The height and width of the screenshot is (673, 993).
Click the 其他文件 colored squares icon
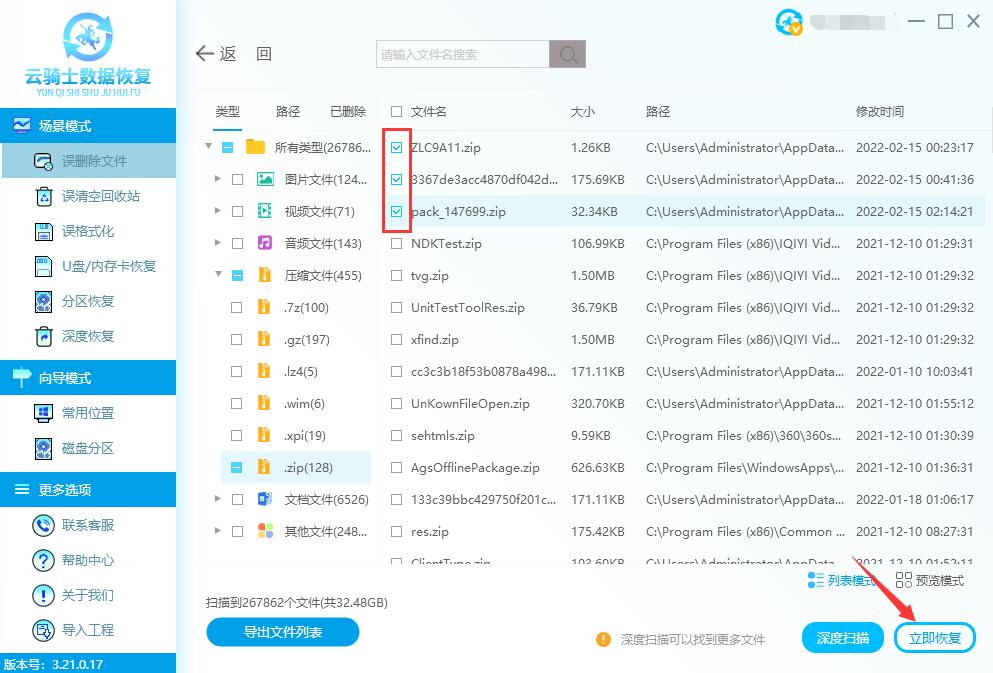click(x=265, y=531)
